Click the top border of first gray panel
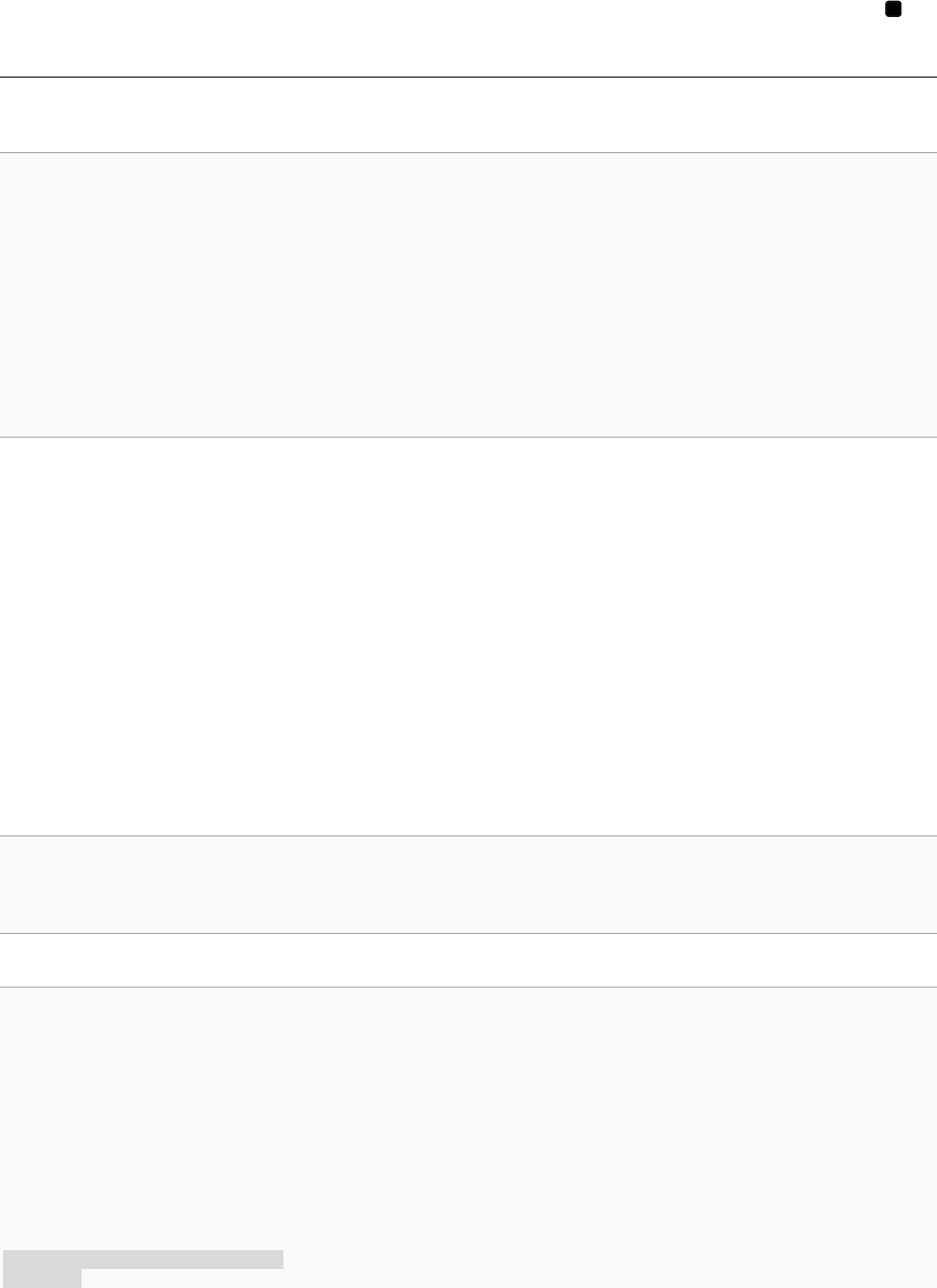The image size is (937, 1288). coord(468,152)
